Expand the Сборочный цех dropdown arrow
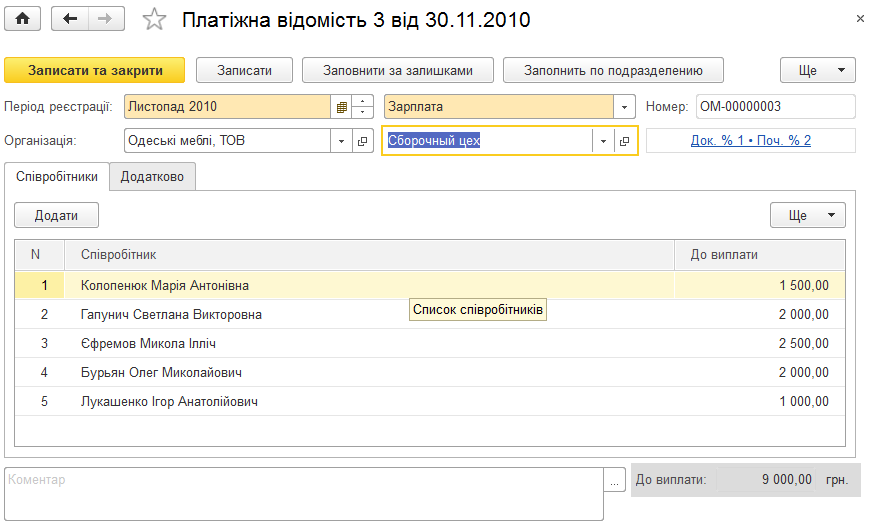Viewport: 870px width, 526px height. [x=604, y=141]
